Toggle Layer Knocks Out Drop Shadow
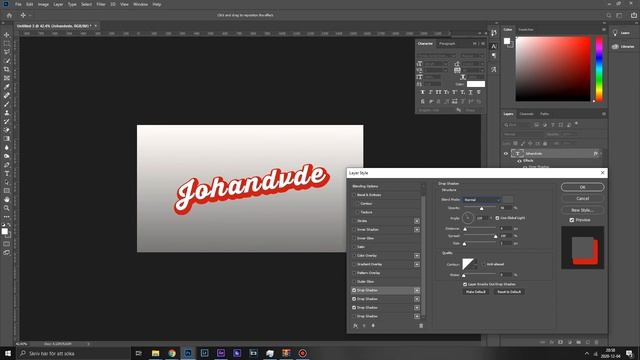640x360 pixels. (465, 284)
